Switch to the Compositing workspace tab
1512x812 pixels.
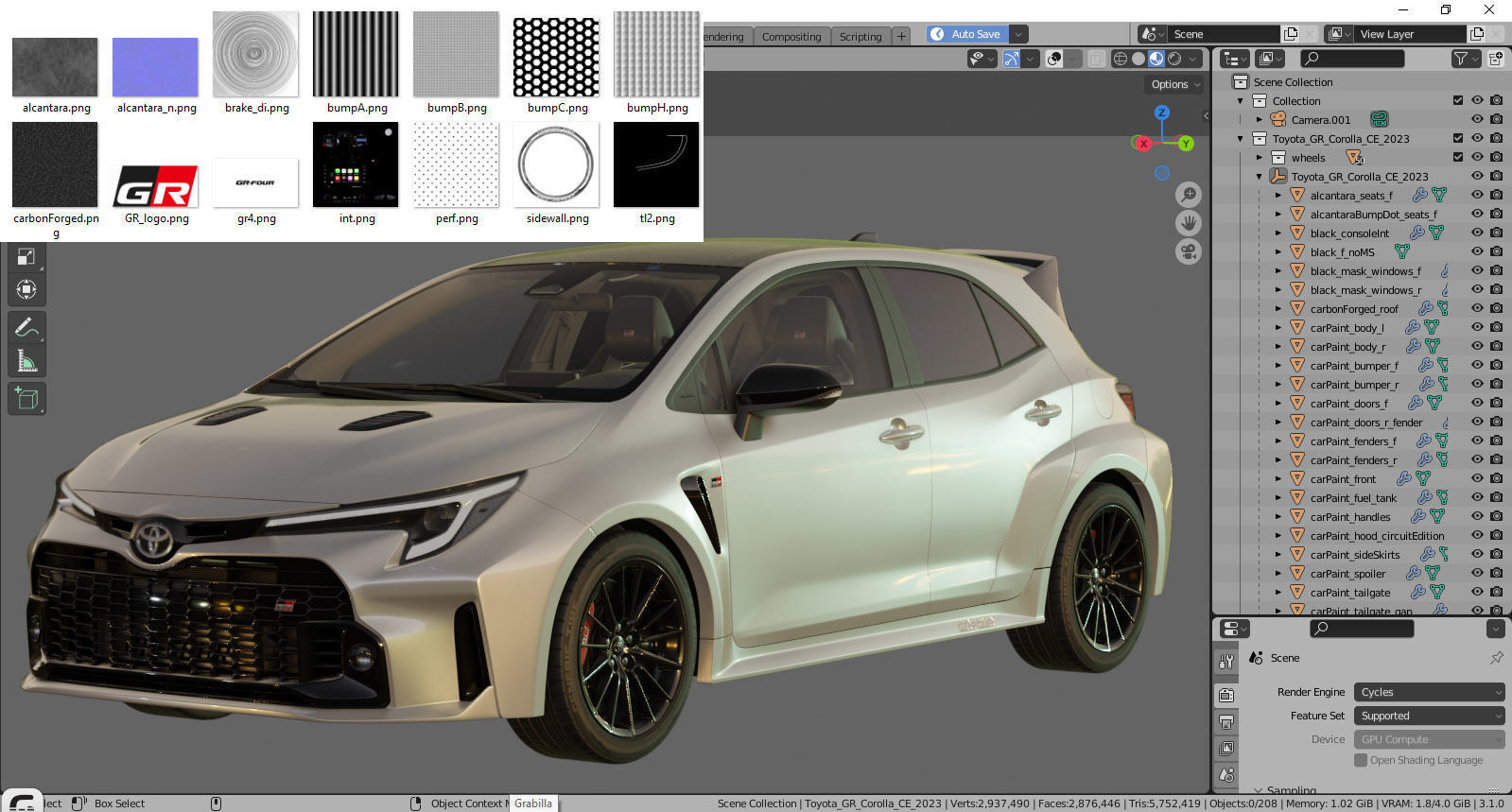point(791,37)
